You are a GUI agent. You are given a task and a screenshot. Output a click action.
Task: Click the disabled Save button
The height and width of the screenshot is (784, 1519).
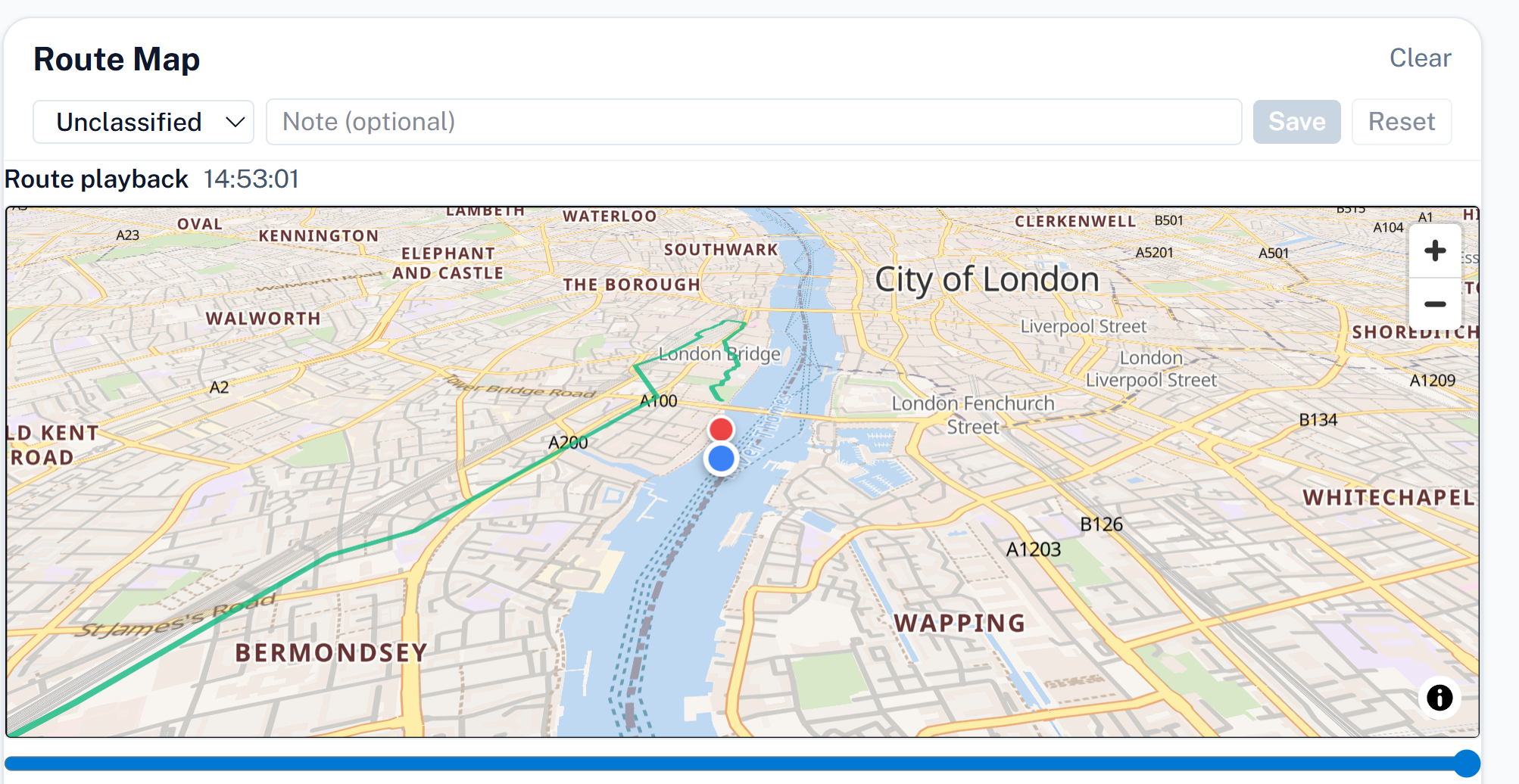[x=1296, y=121]
